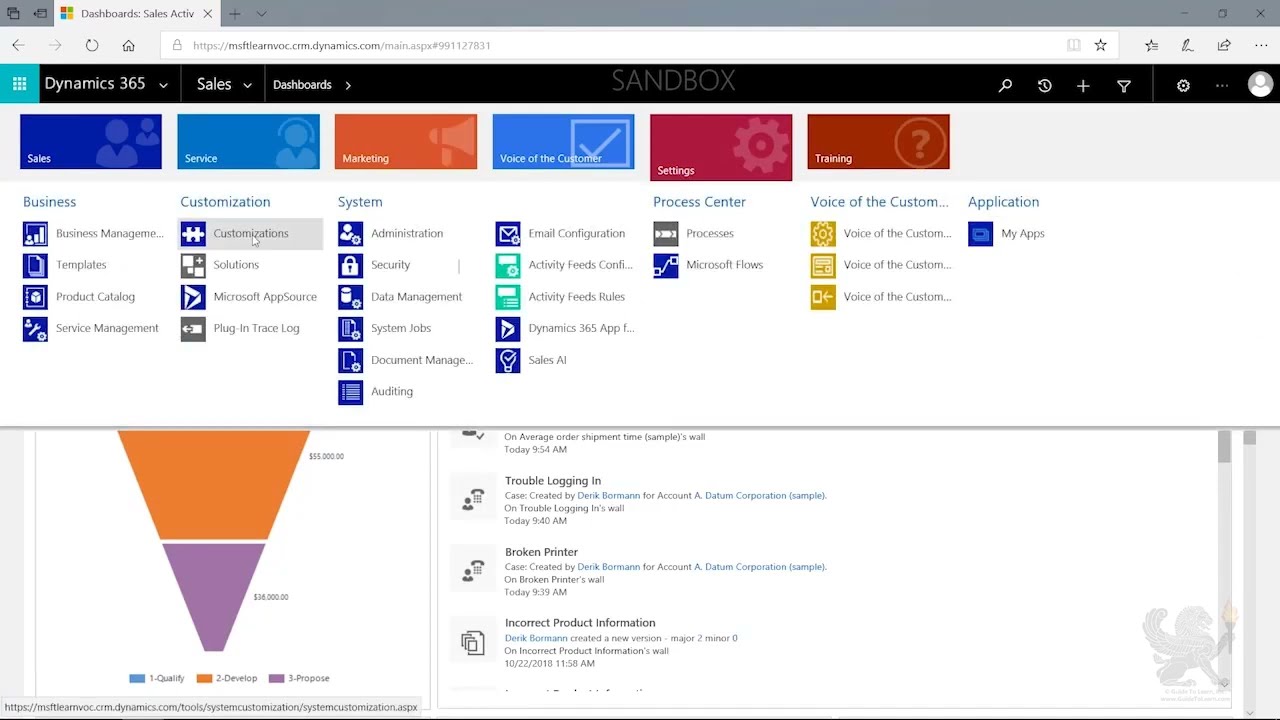Image resolution: width=1280 pixels, height=720 pixels.
Task: Select the Marketing tile
Action: [x=406, y=142]
